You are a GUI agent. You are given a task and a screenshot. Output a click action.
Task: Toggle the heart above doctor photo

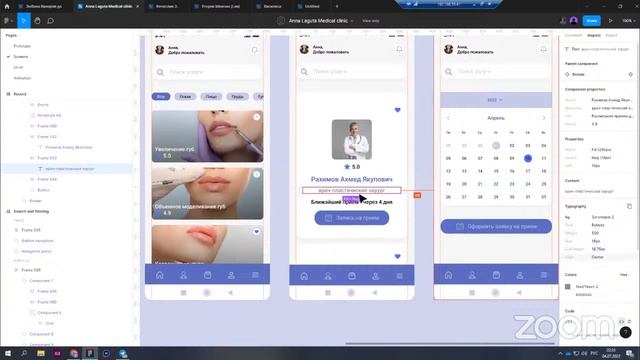398,110
